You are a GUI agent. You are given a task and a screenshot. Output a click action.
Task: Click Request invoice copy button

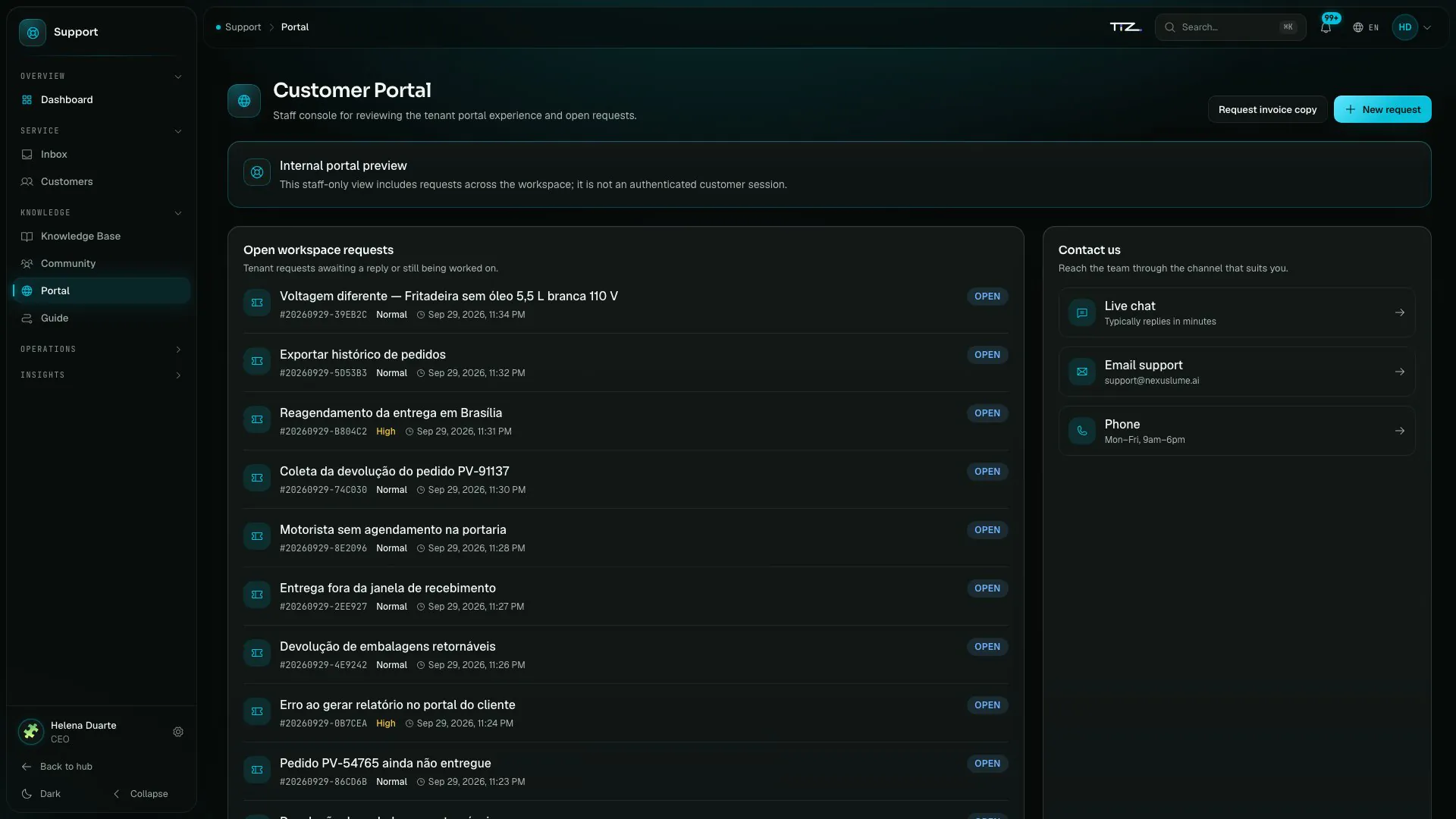(x=1267, y=109)
